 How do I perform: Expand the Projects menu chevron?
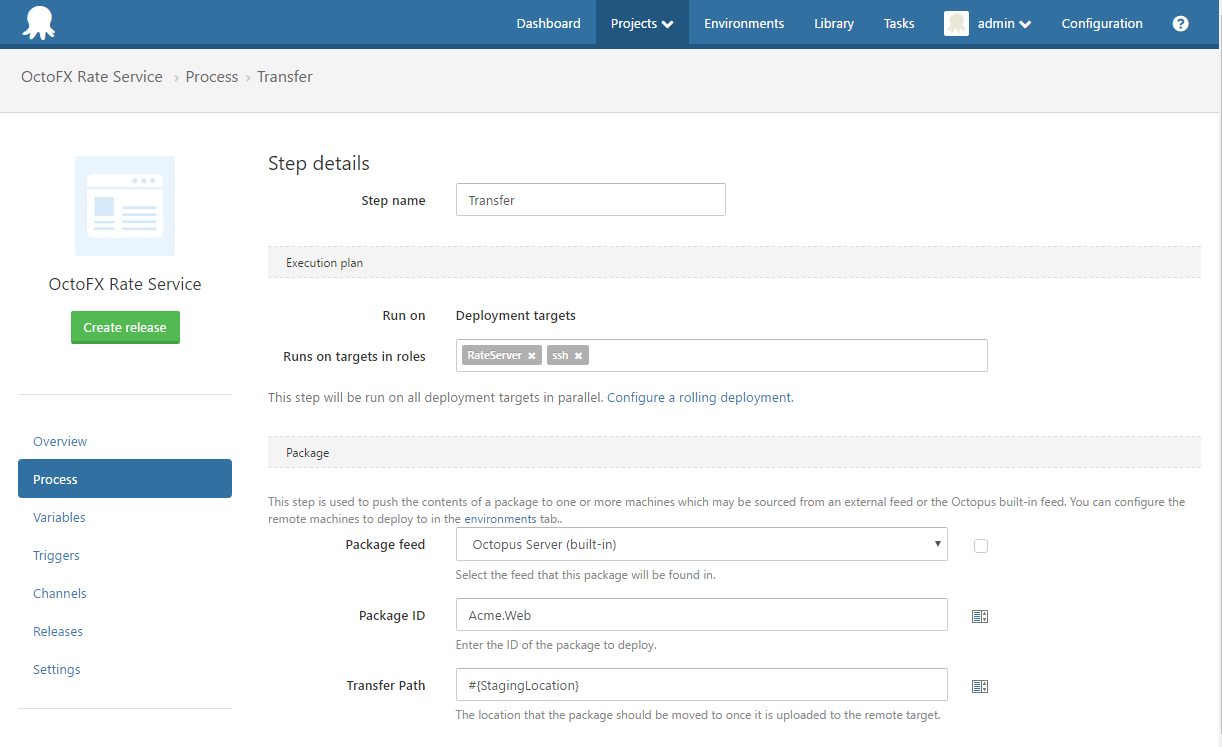click(666, 23)
